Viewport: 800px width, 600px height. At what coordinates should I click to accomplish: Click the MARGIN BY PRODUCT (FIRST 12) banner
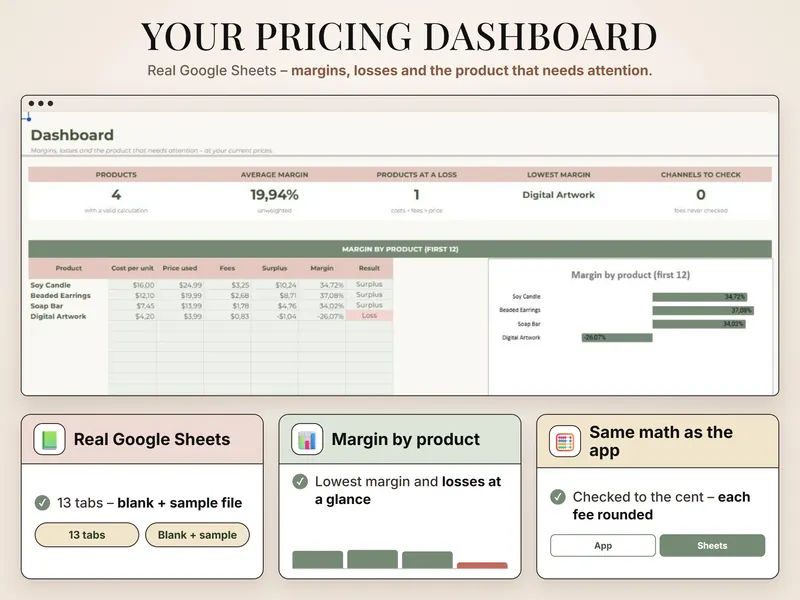[400, 249]
